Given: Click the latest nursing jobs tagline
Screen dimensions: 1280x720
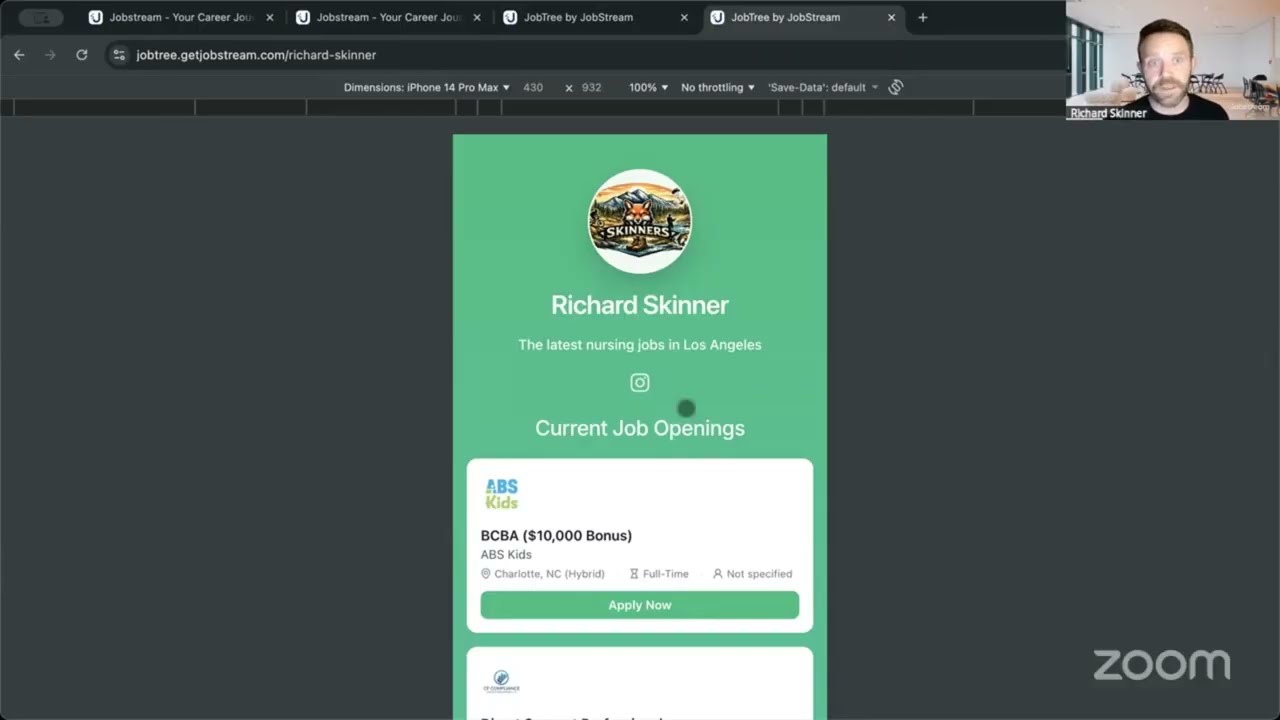Looking at the screenshot, I should (640, 344).
